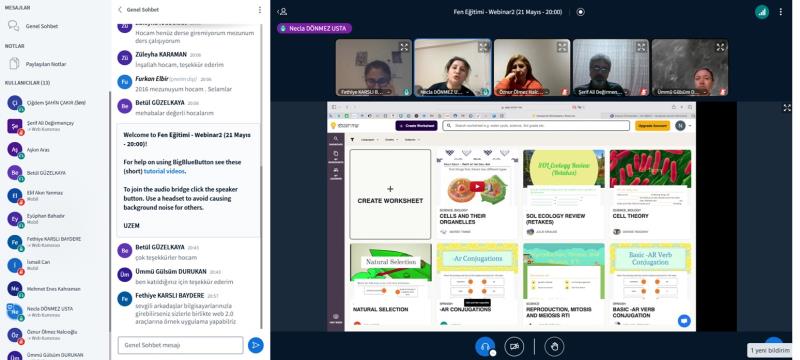Click the recording indicator icon
The height and width of the screenshot is (360, 800).
point(580,12)
